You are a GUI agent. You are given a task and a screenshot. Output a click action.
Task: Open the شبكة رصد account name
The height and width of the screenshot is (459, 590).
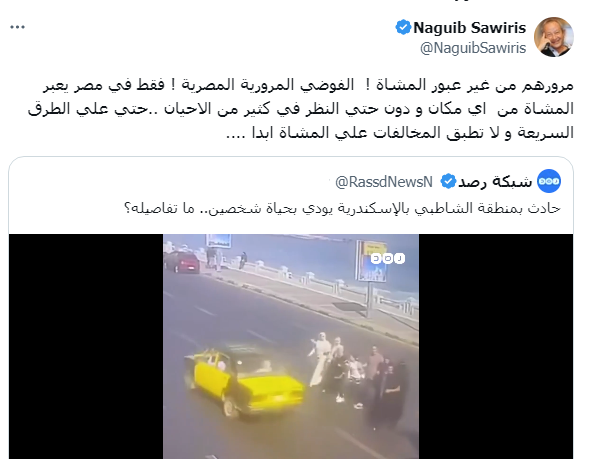495,182
